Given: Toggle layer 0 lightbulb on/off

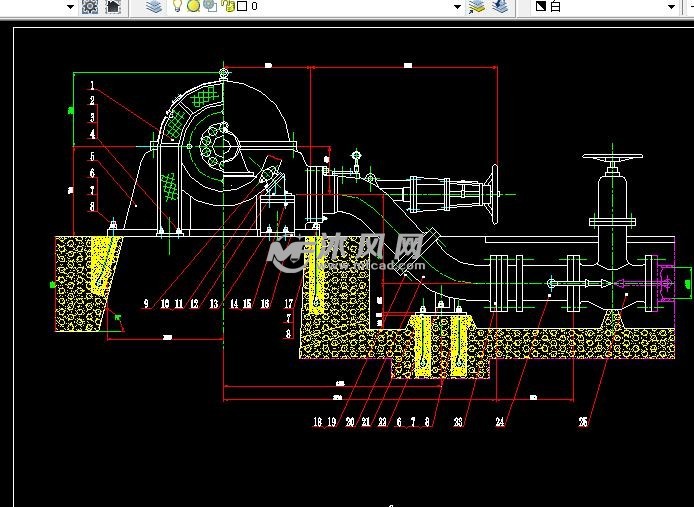Looking at the screenshot, I should point(178,6).
